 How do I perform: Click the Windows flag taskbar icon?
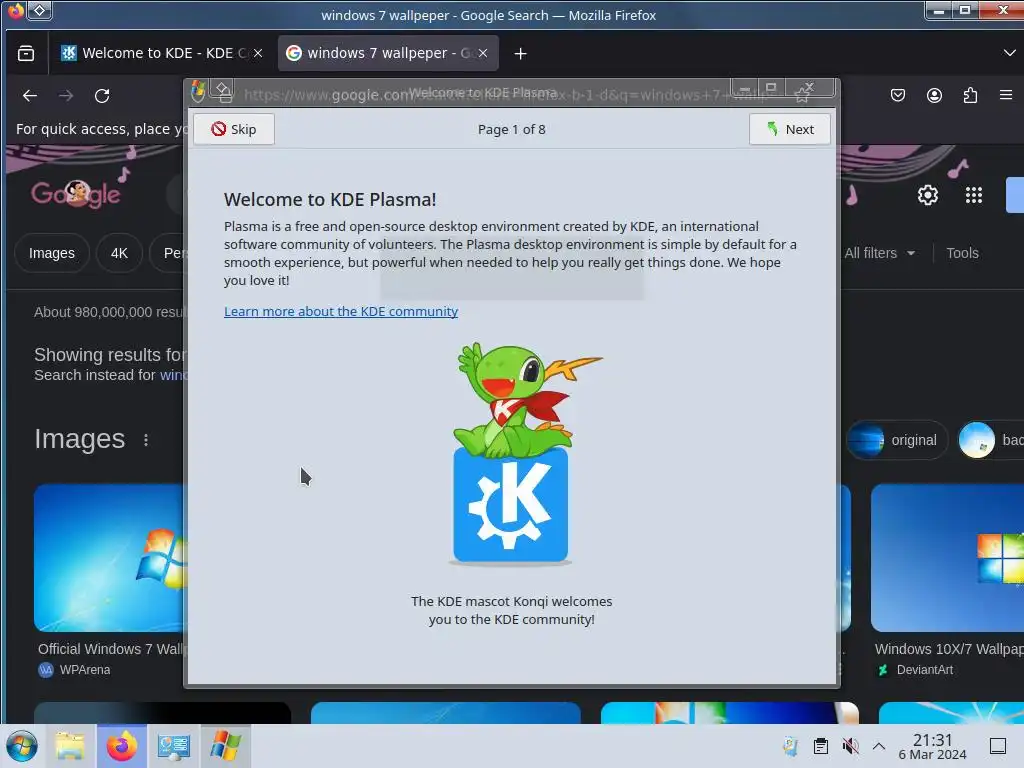[x=225, y=746]
